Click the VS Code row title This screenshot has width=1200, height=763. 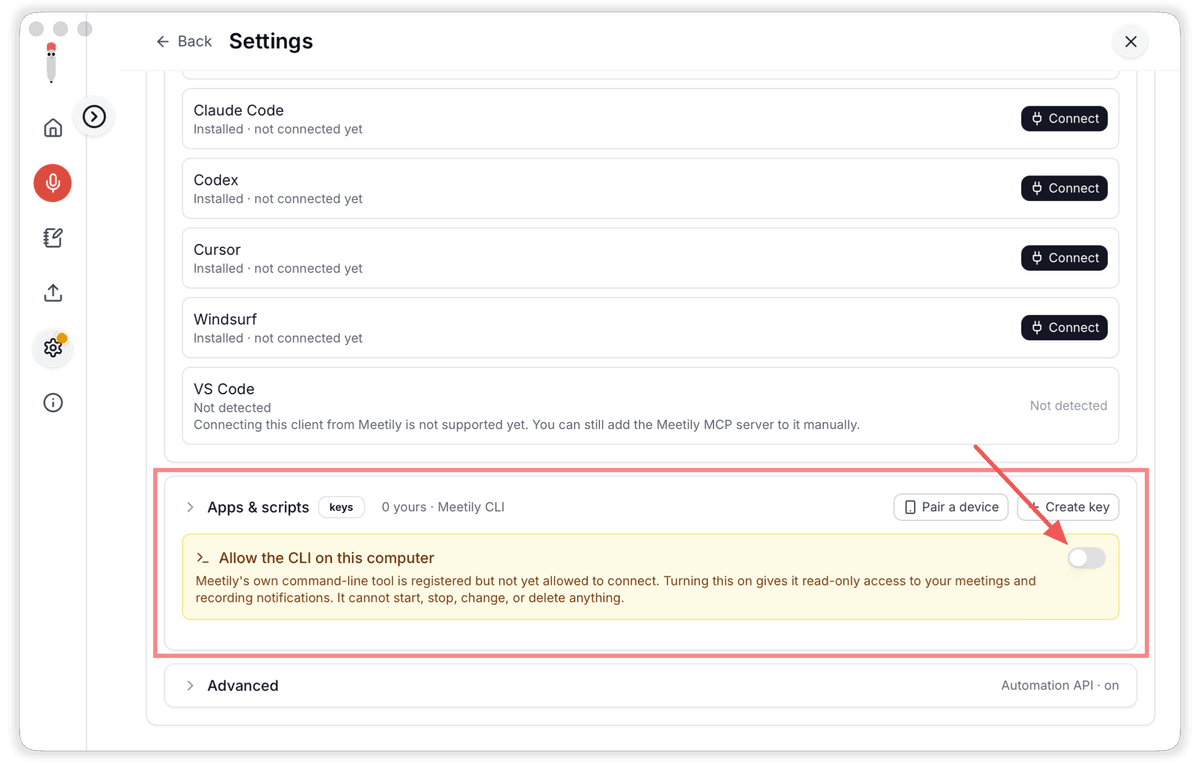pyautogui.click(x=224, y=389)
